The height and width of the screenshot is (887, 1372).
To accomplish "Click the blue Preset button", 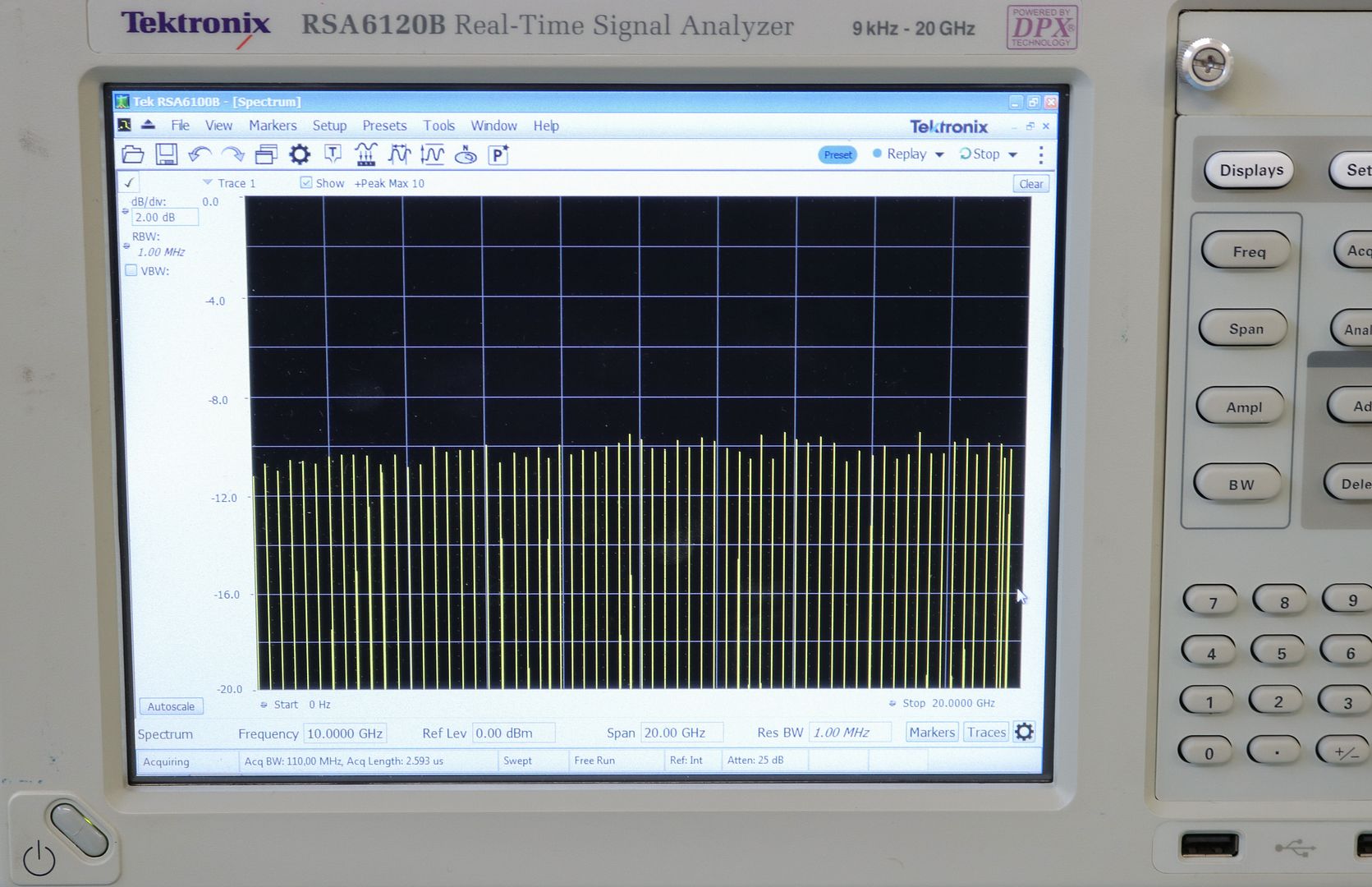I will coord(837,154).
